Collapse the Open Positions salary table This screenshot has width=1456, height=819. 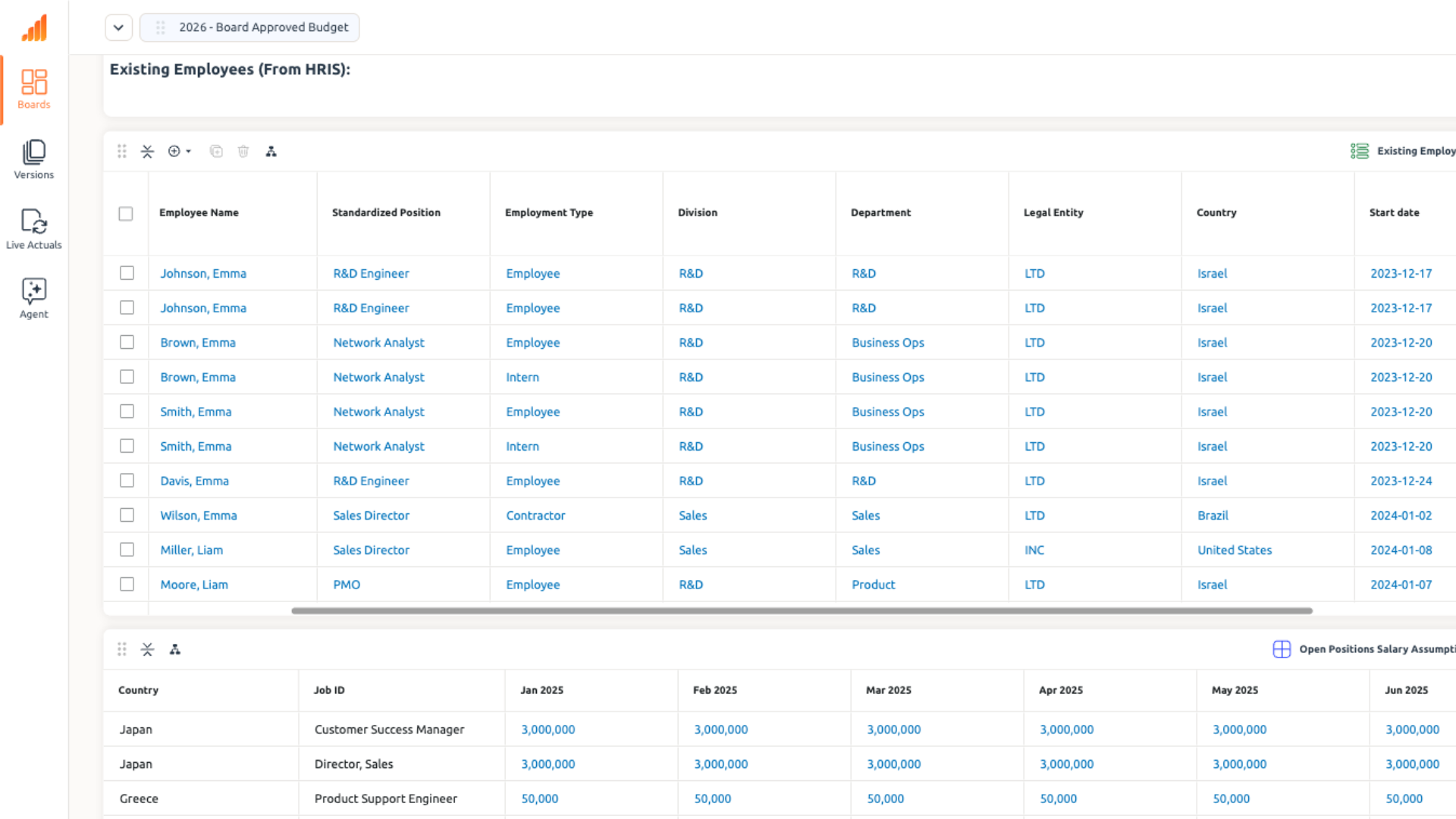(148, 649)
